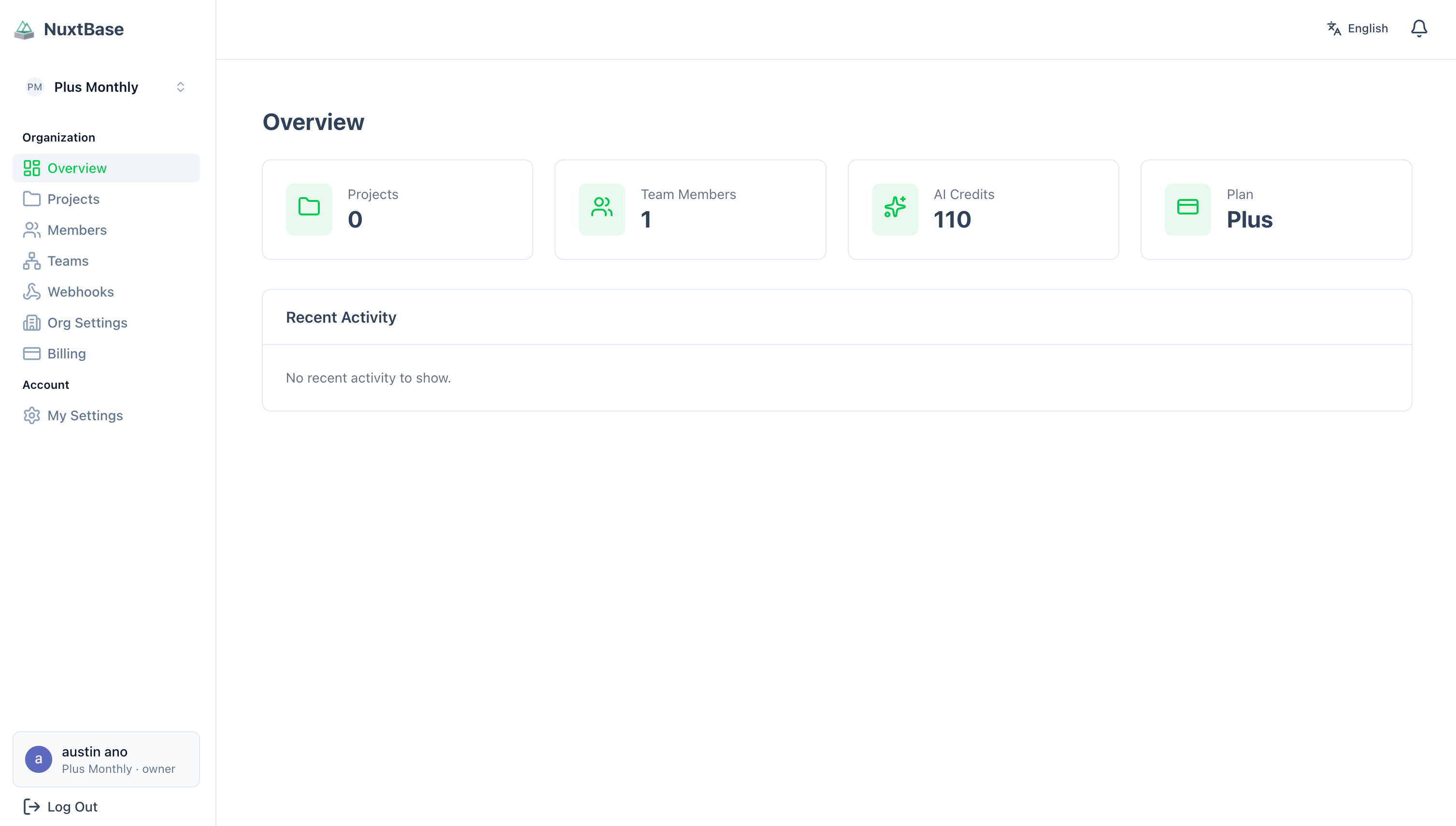Open Org Settings via its building icon
The width and height of the screenshot is (1456, 826).
coord(32,322)
